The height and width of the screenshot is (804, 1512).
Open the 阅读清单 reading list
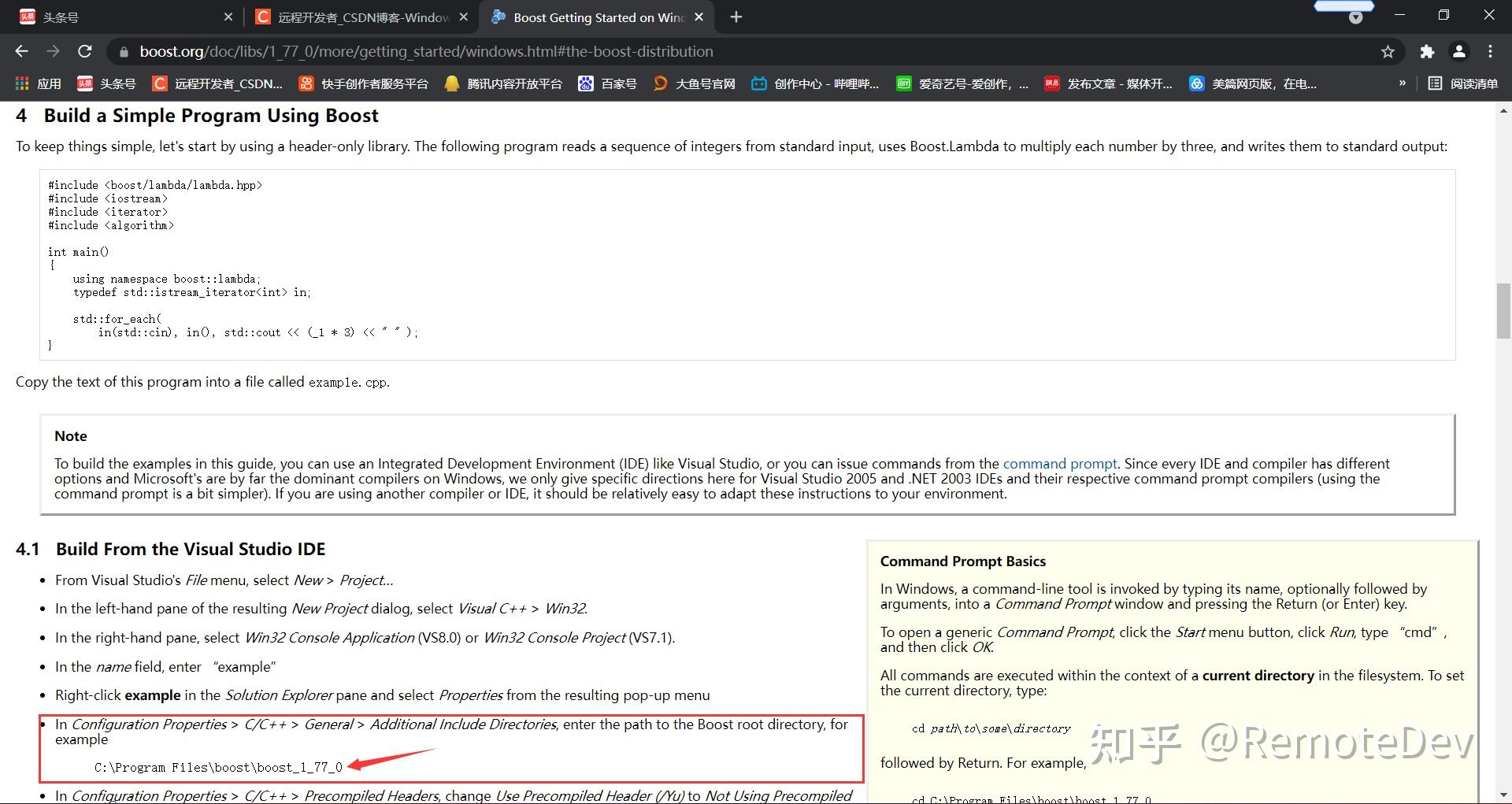[1463, 83]
